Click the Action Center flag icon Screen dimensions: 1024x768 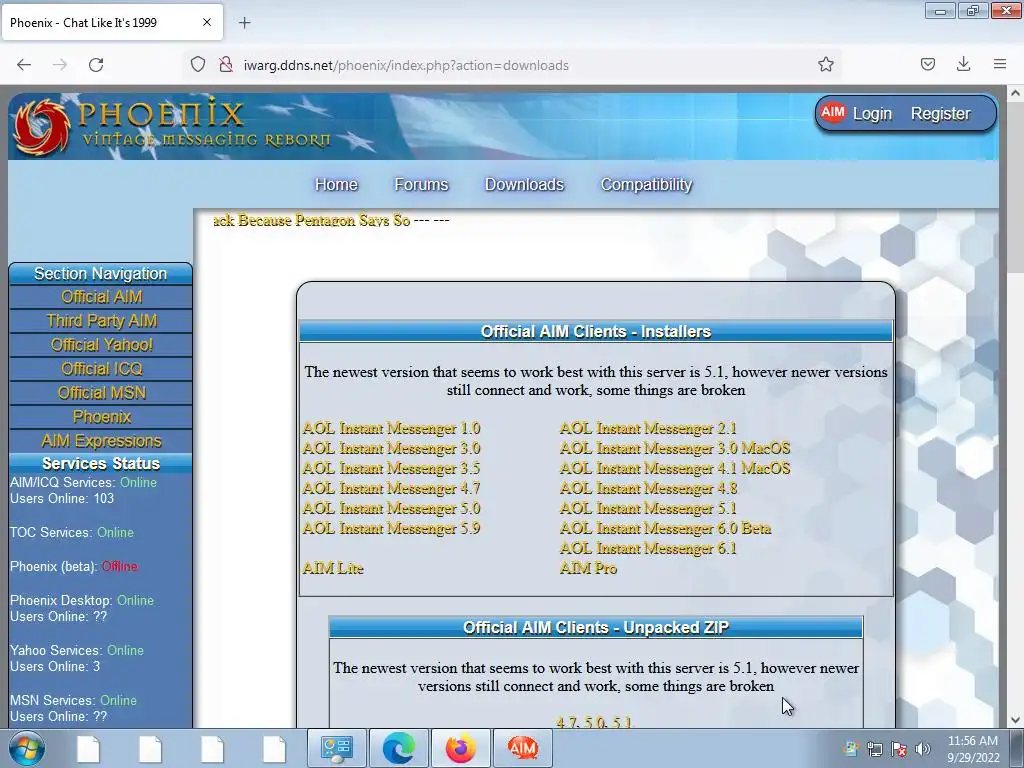[899, 749]
